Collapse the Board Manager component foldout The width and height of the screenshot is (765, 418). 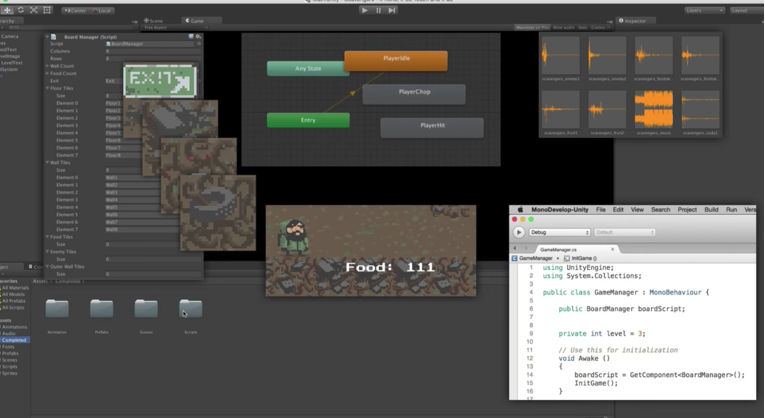click(x=47, y=37)
